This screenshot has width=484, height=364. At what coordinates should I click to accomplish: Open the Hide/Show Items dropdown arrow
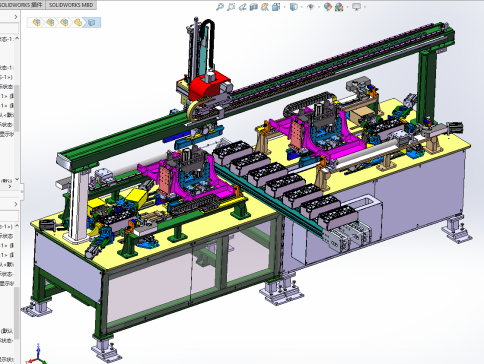tap(319, 7)
